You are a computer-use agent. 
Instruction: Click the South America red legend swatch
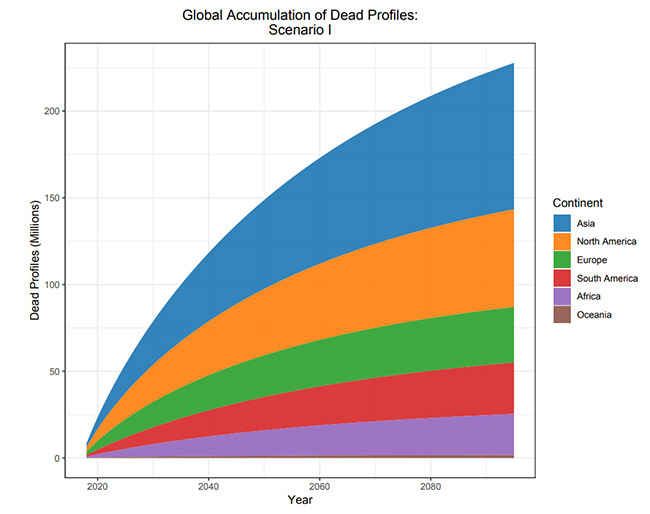pyautogui.click(x=562, y=278)
